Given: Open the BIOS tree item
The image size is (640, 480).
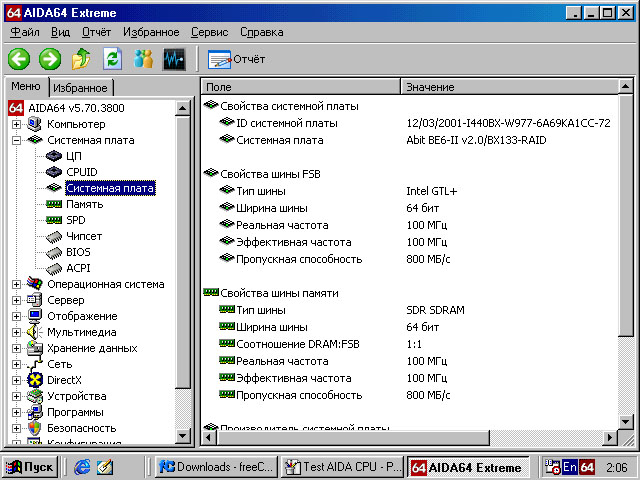Looking at the screenshot, I should (x=78, y=252).
